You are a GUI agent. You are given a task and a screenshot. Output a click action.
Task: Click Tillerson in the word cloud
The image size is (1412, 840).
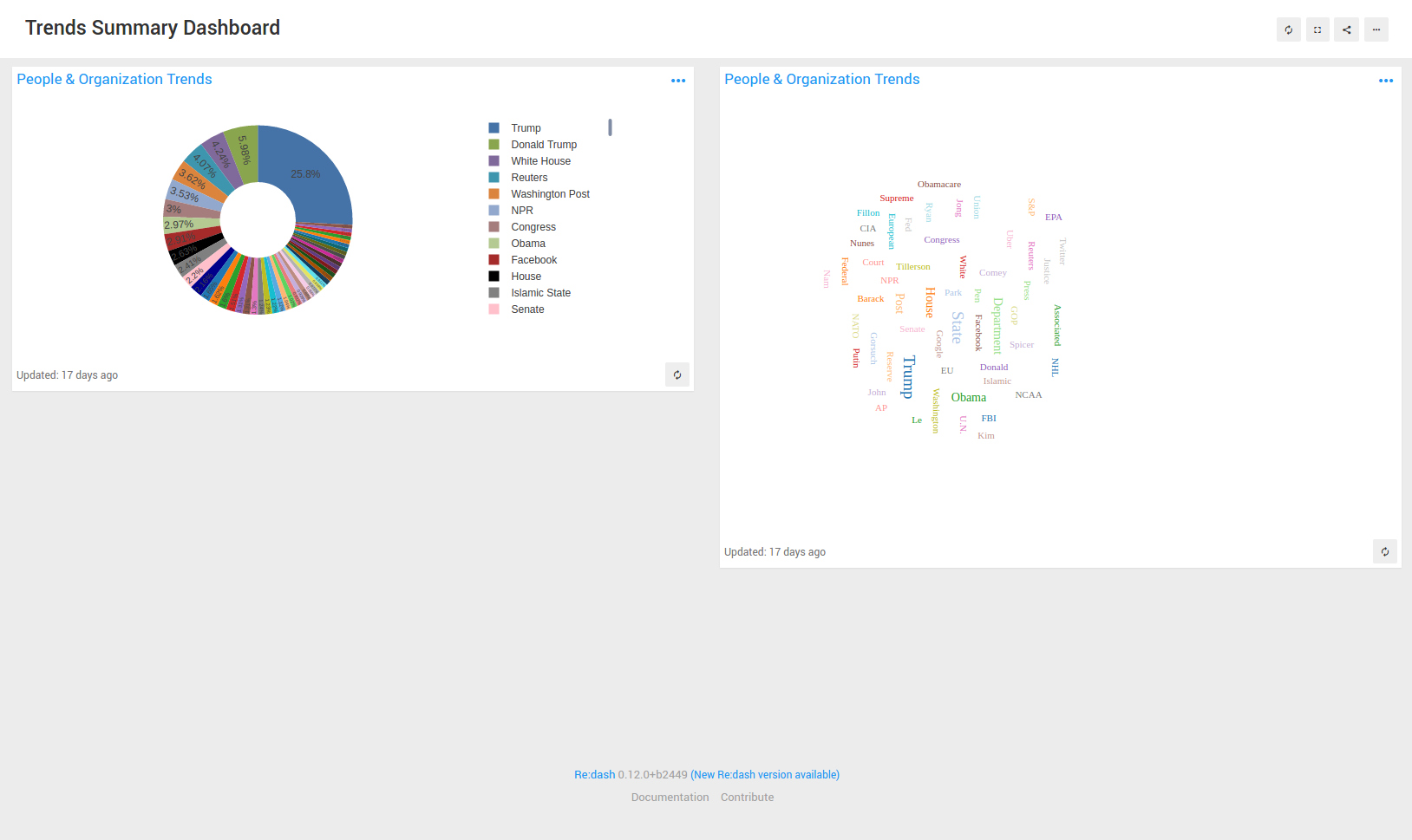click(x=913, y=267)
